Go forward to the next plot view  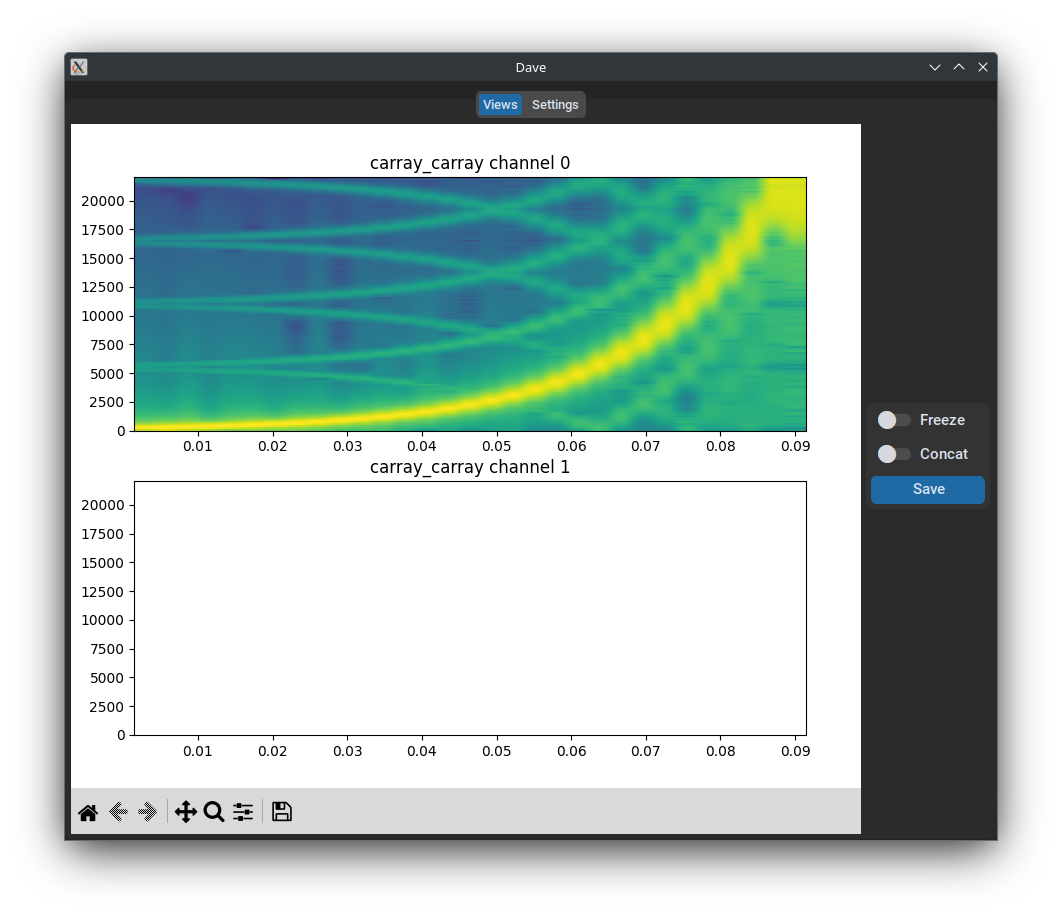148,812
